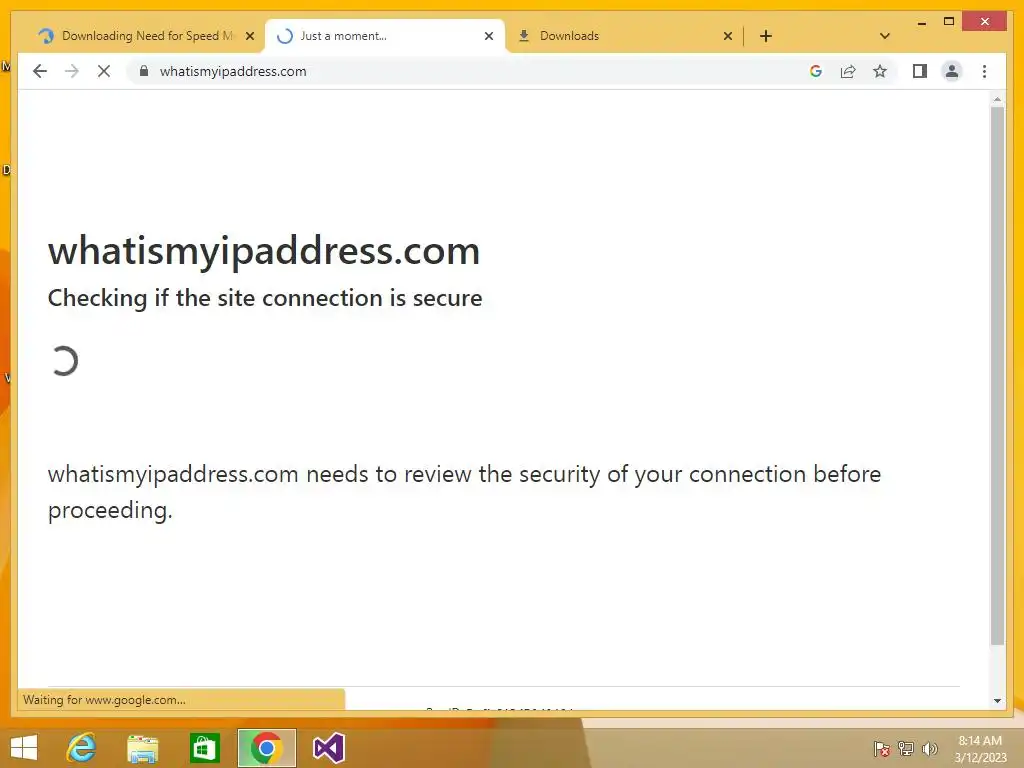This screenshot has height=768, width=1024.
Task: Open a new tab
Action: [x=766, y=36]
